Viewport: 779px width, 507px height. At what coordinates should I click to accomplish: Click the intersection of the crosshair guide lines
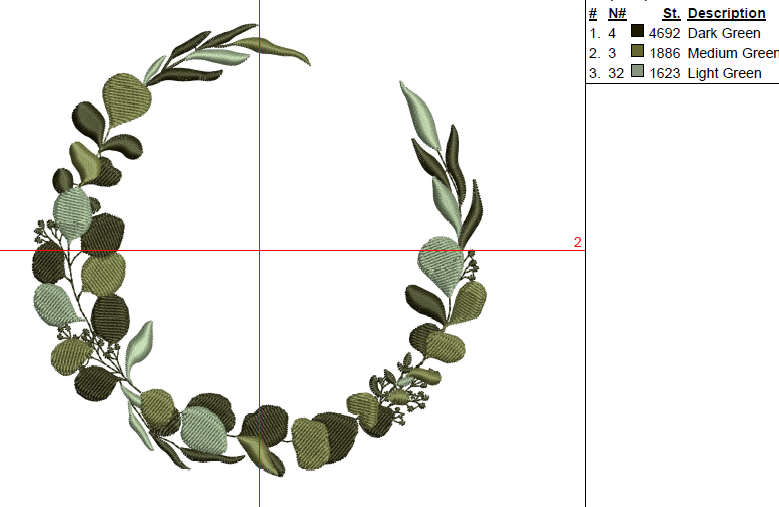[x=259, y=250]
